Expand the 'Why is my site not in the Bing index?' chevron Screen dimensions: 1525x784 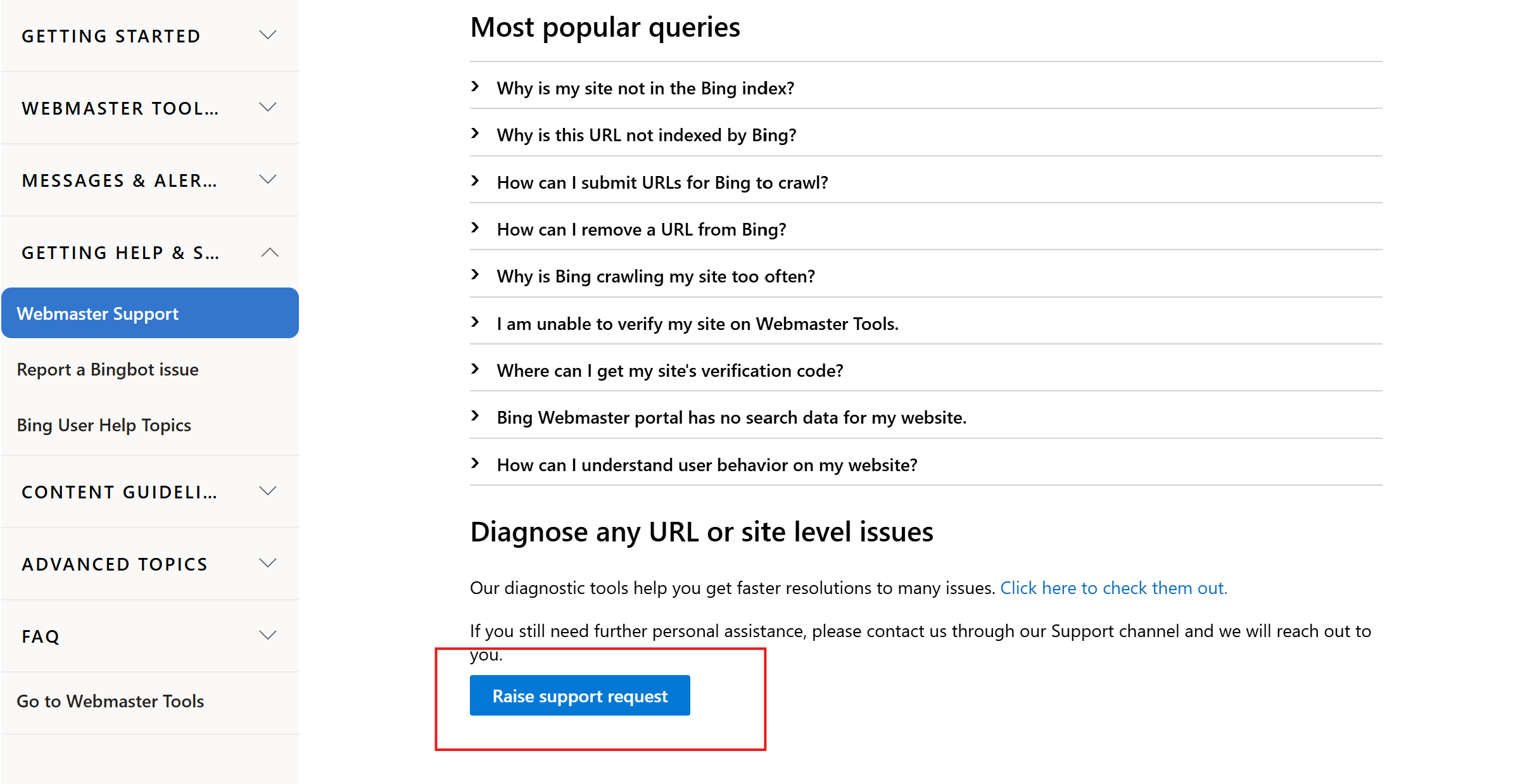[x=476, y=87]
